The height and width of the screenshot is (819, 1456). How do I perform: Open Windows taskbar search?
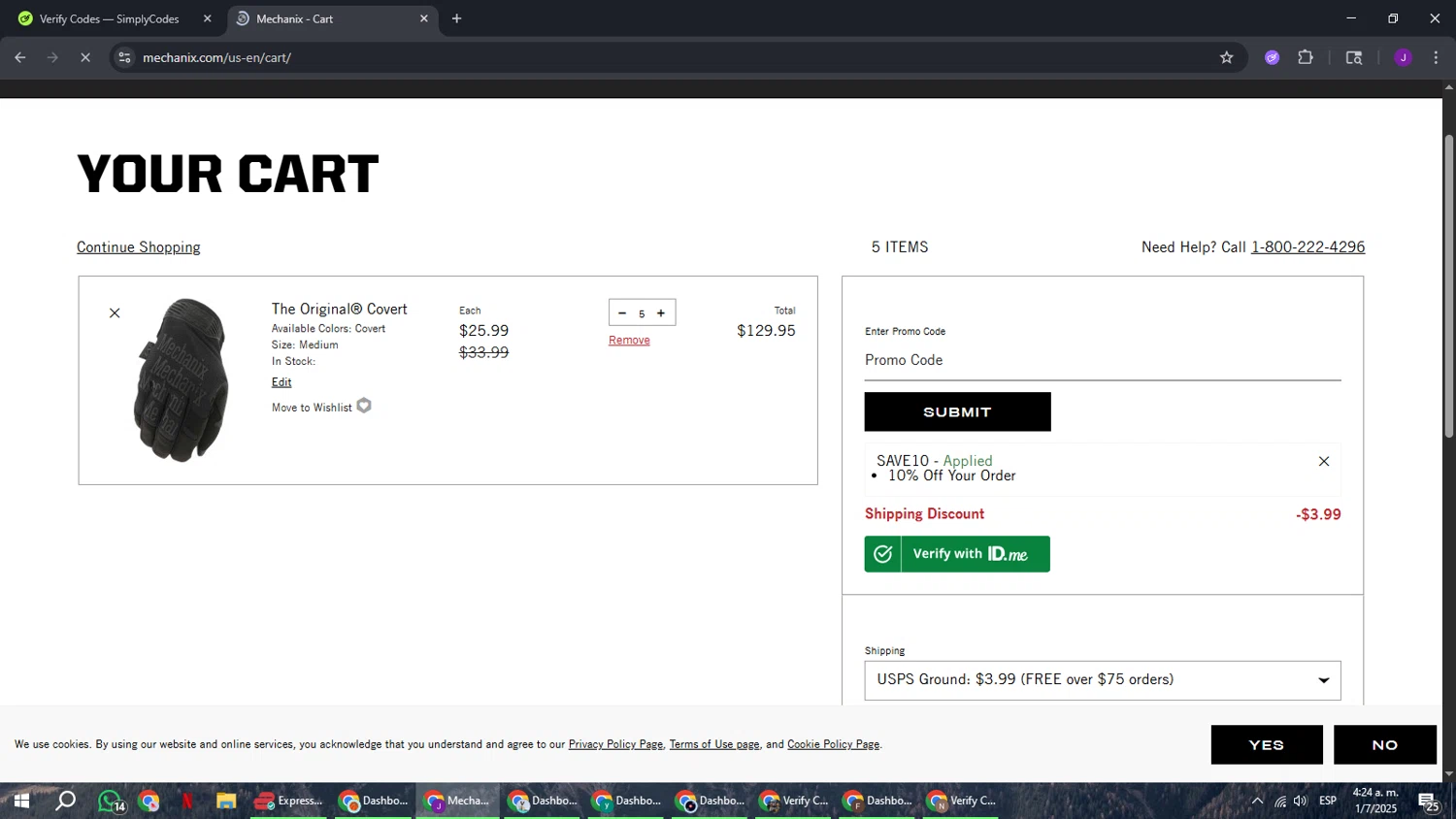coord(65,801)
